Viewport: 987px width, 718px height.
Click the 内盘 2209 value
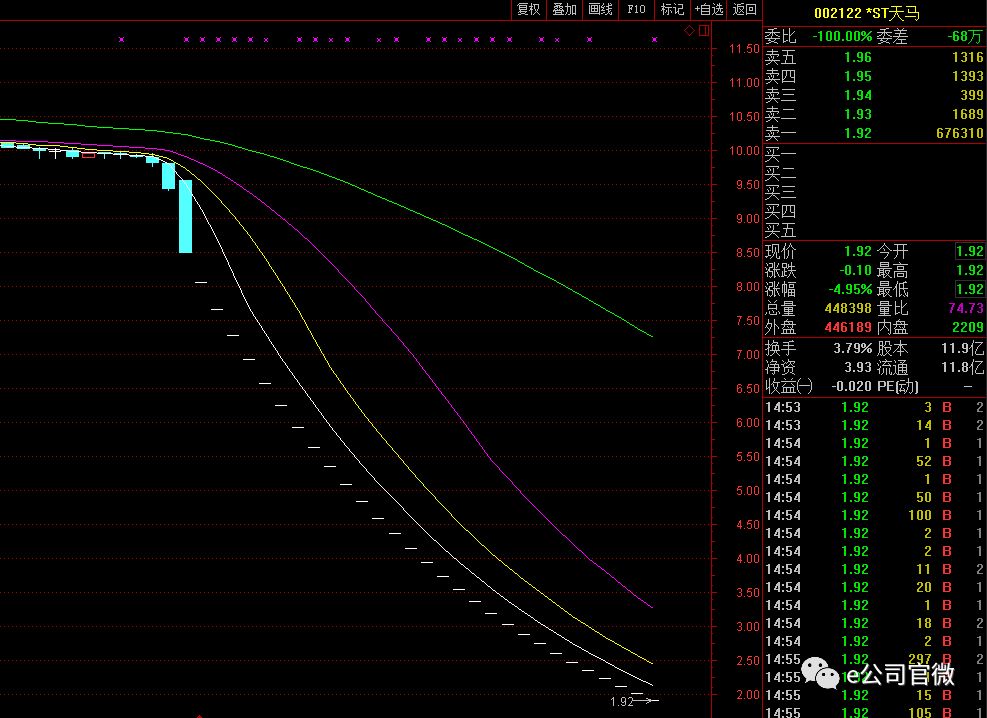click(x=967, y=327)
